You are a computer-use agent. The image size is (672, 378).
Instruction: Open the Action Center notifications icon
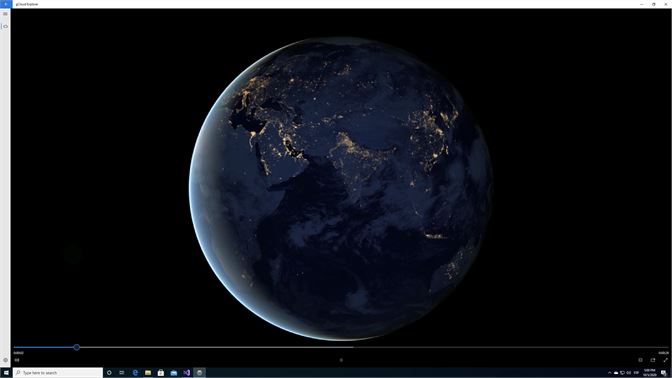pos(664,373)
